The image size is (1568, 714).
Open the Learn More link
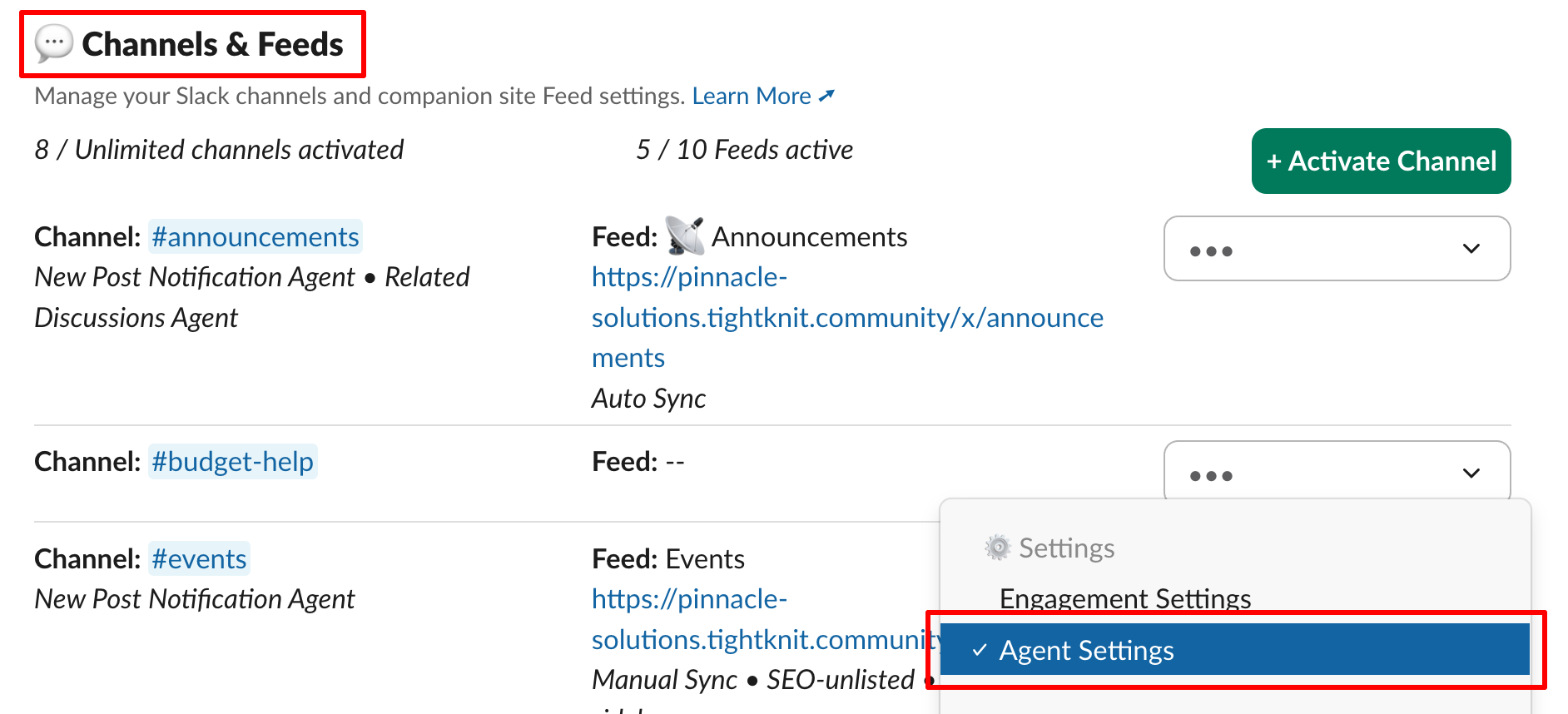tap(751, 96)
